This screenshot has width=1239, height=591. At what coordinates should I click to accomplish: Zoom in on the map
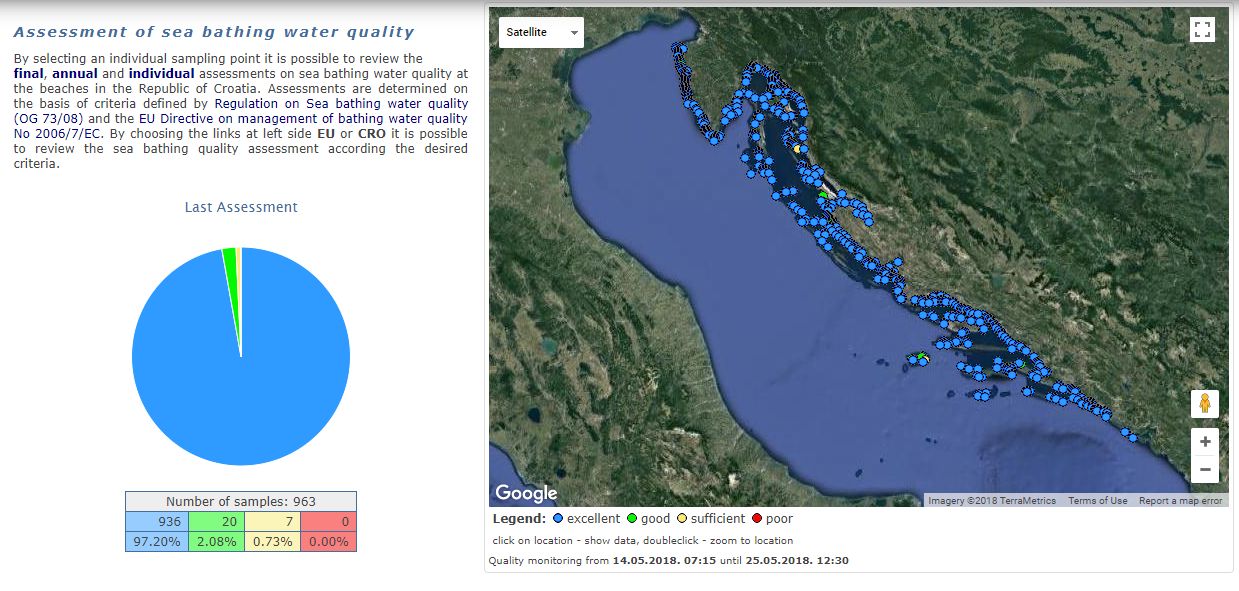coord(1204,441)
